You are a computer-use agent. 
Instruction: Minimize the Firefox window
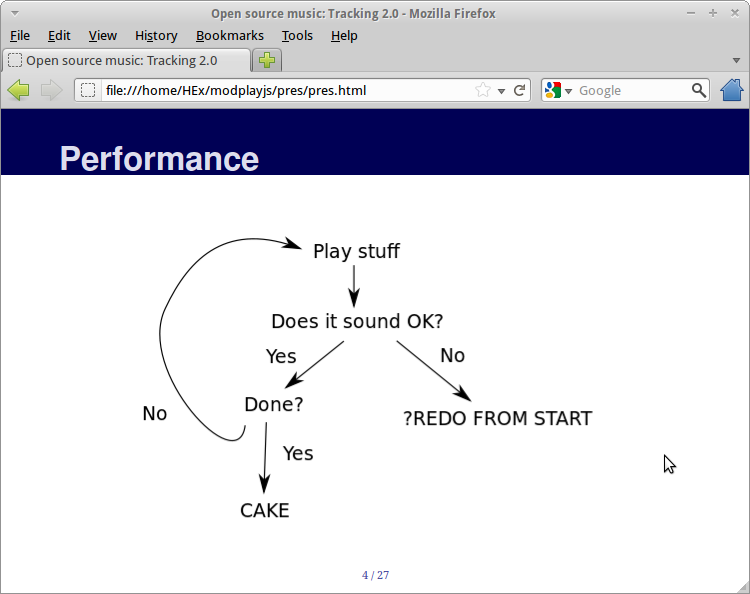(x=691, y=13)
